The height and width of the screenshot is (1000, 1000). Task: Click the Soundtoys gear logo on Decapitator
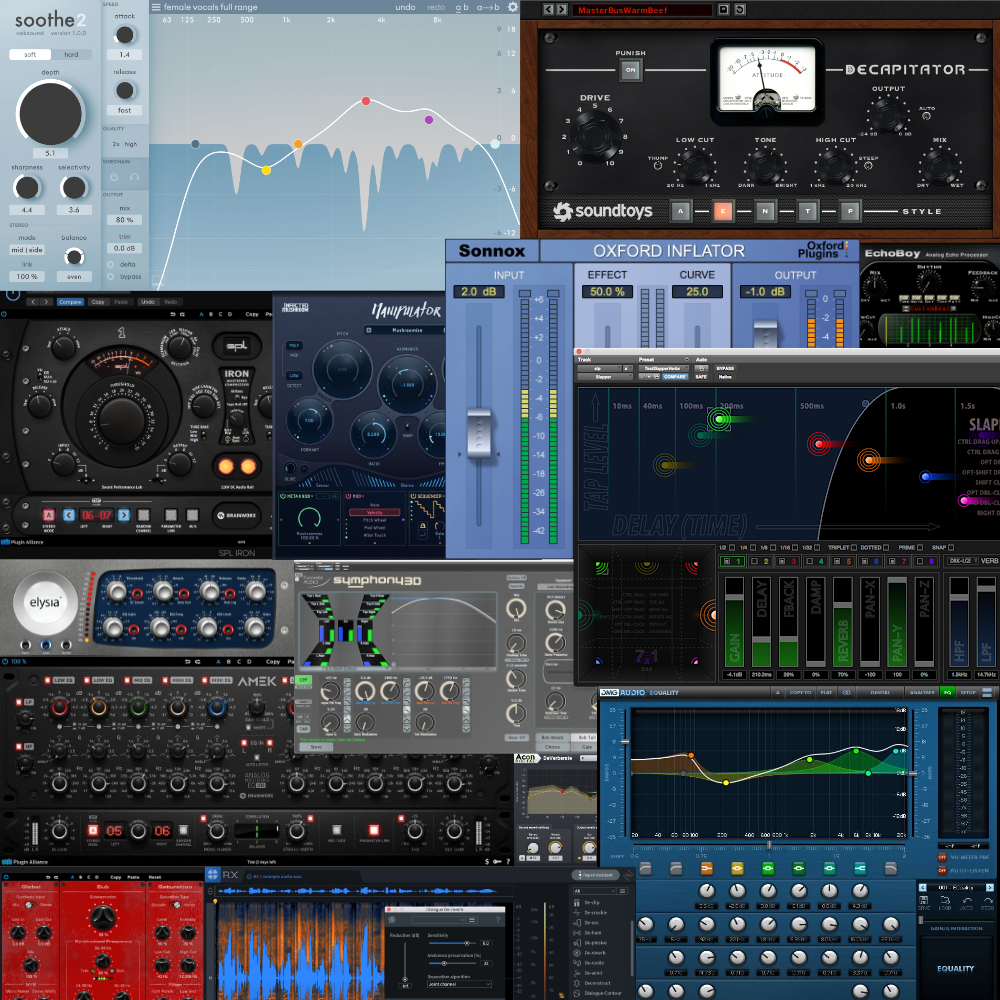(x=562, y=210)
